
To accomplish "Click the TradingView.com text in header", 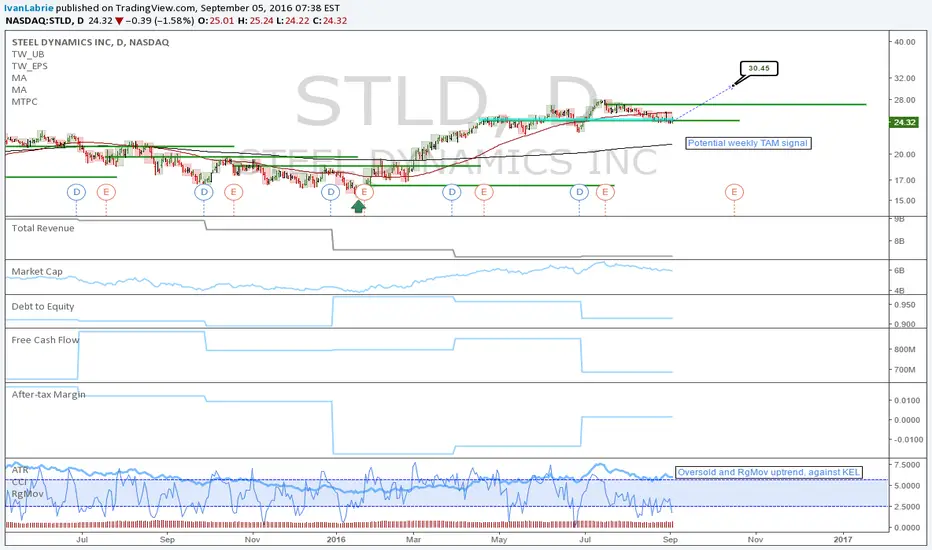I will click(x=155, y=8).
